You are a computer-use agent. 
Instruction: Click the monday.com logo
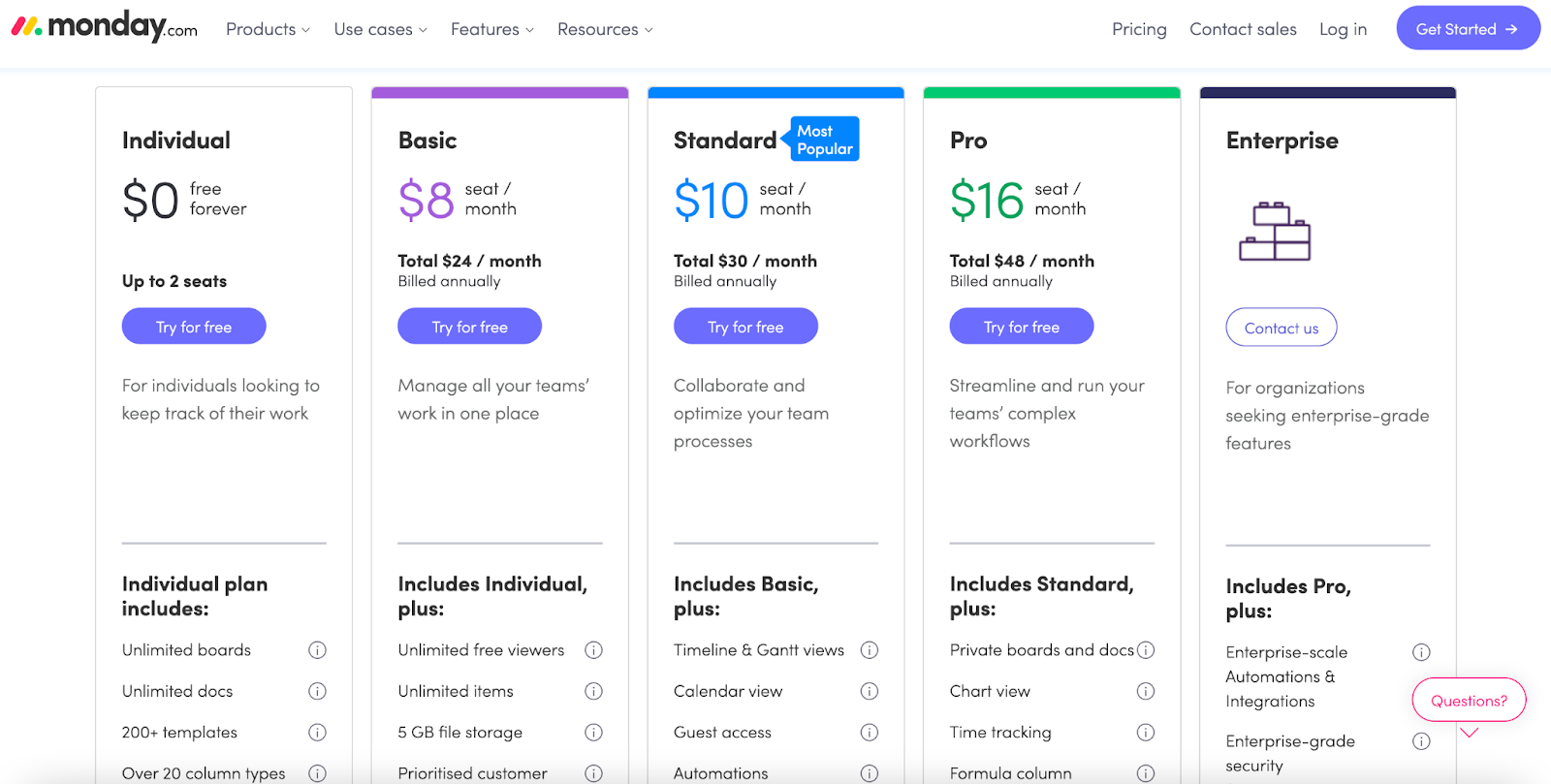[x=105, y=27]
